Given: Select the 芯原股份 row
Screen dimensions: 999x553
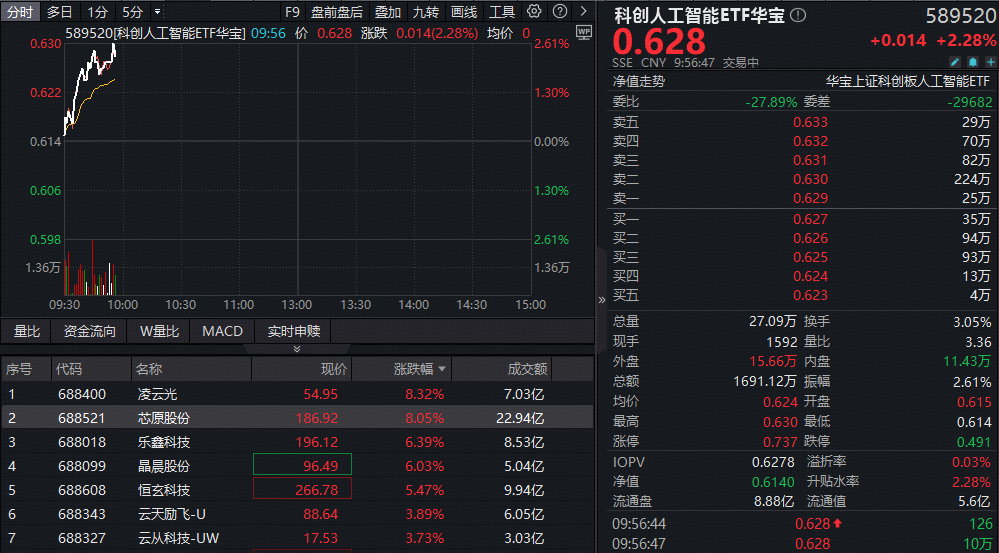Looking at the screenshot, I should point(297,418).
